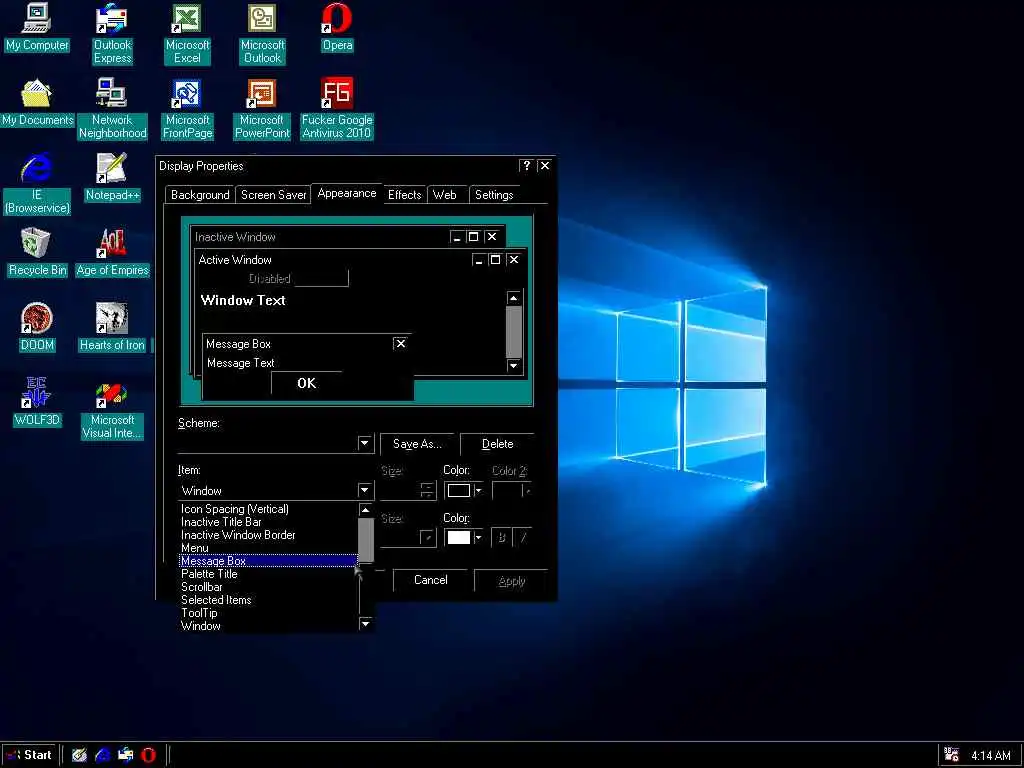Click the first quick launch icon beside Start

79,755
